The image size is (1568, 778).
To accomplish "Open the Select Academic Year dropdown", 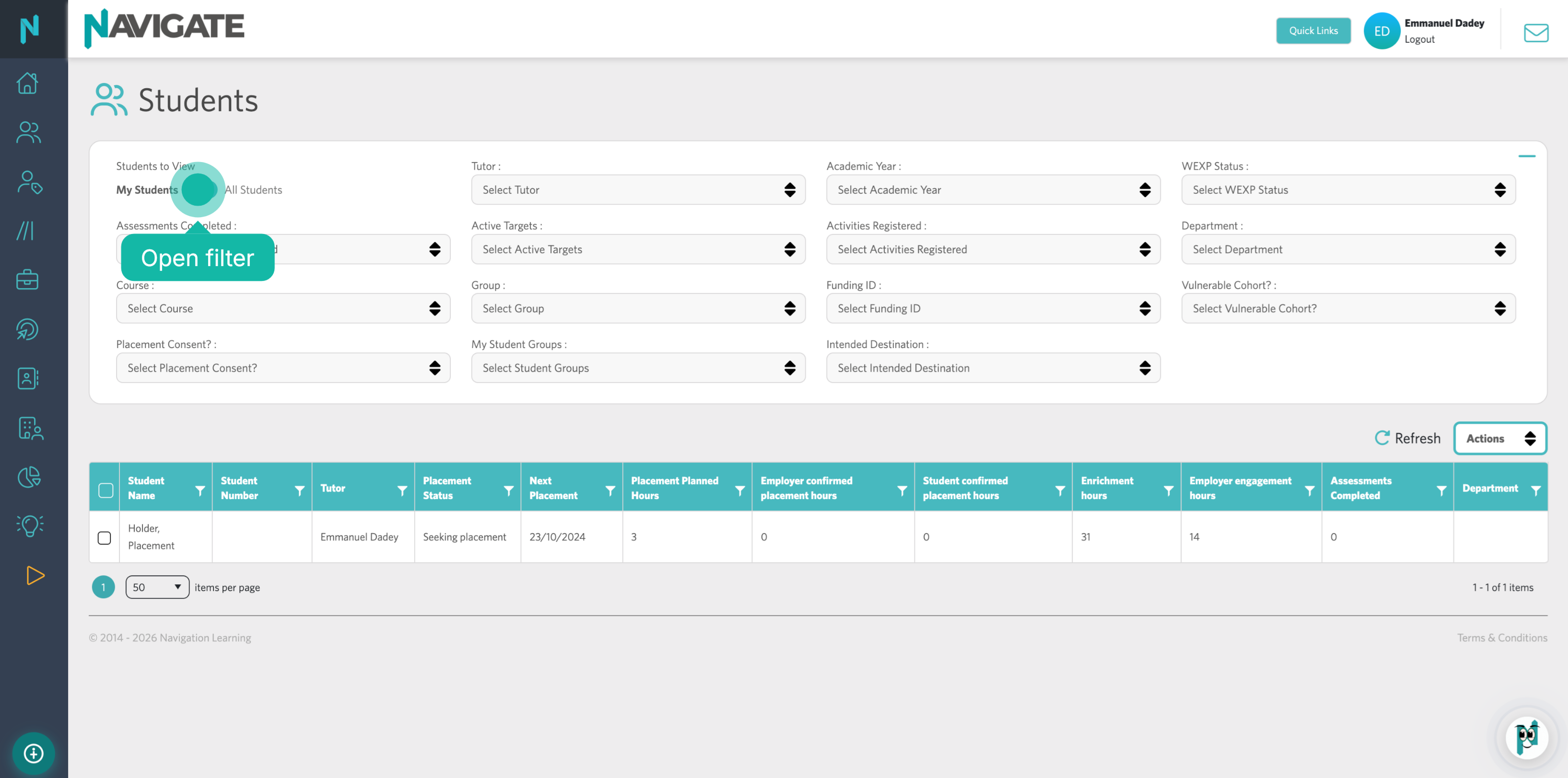I will (993, 190).
